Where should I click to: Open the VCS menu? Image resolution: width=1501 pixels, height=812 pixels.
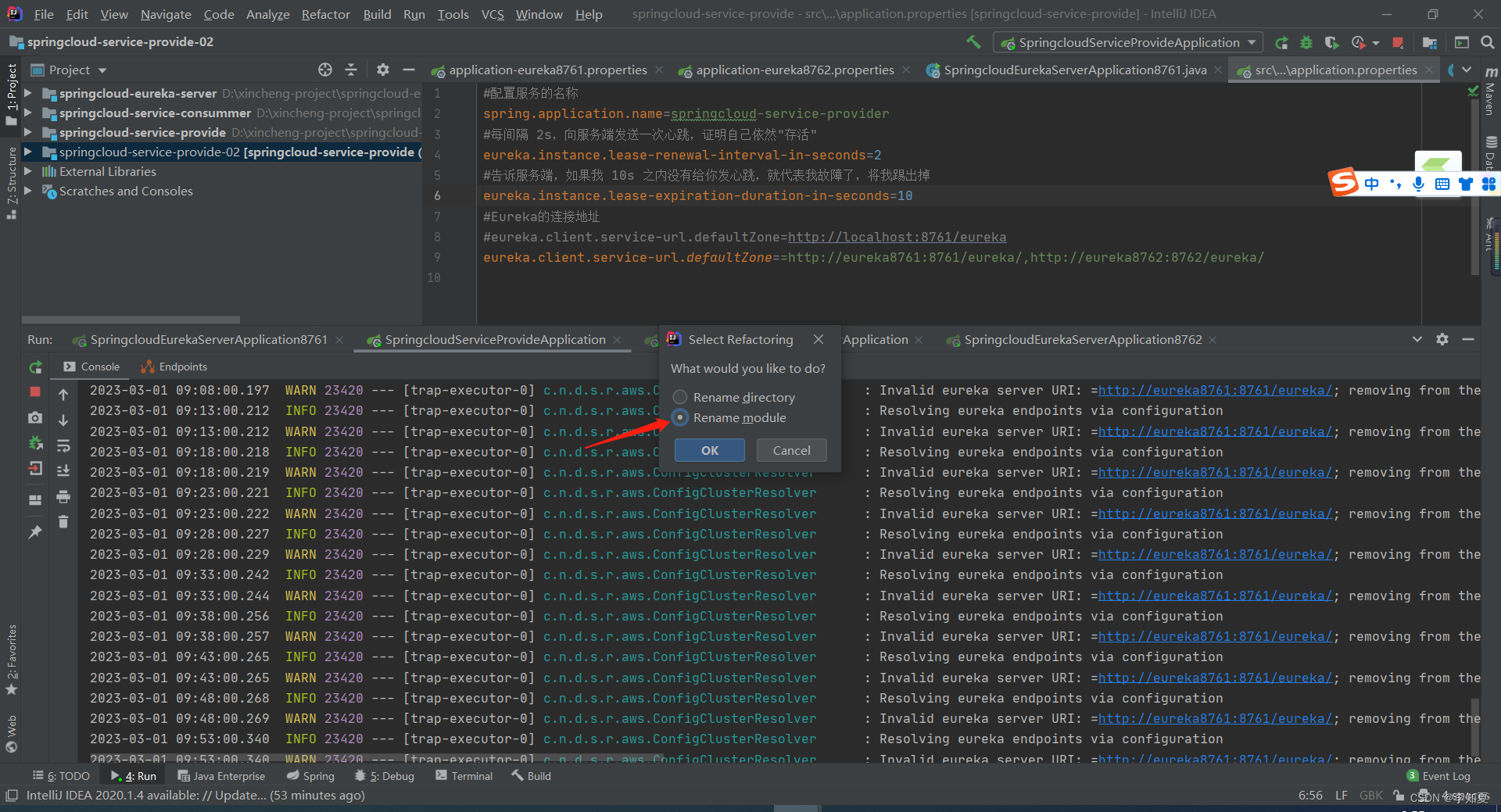tap(492, 14)
